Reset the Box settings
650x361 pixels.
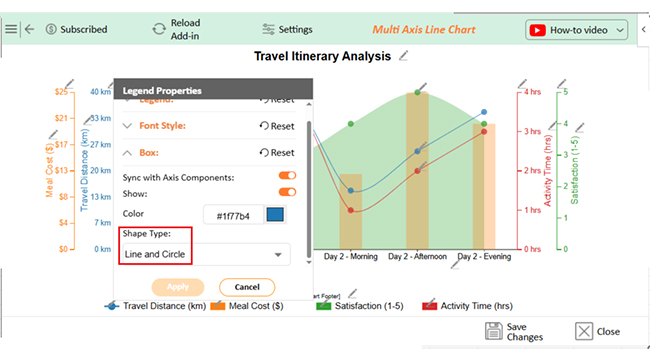277,153
